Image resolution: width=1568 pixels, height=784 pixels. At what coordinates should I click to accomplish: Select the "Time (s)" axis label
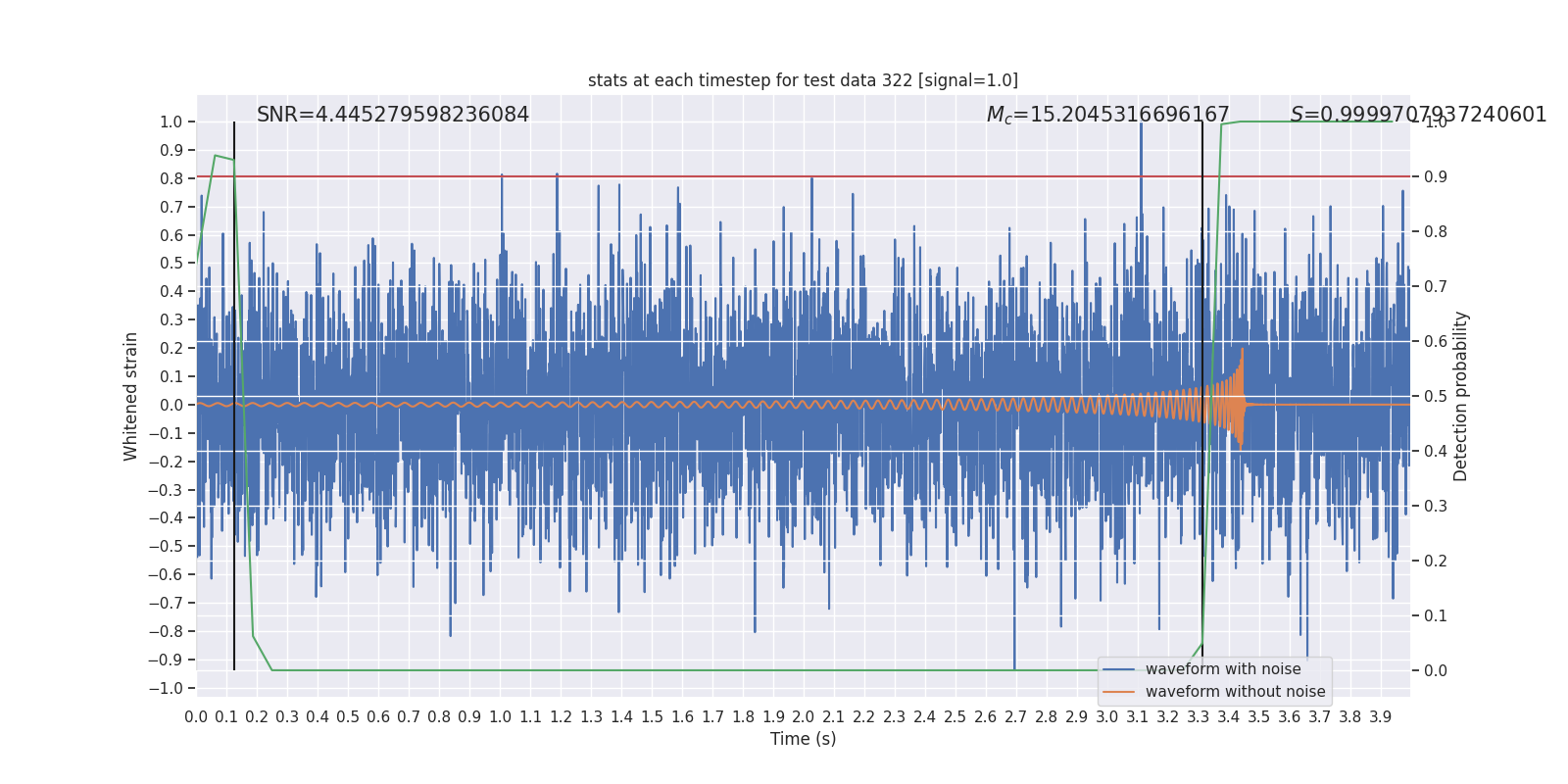[804, 739]
